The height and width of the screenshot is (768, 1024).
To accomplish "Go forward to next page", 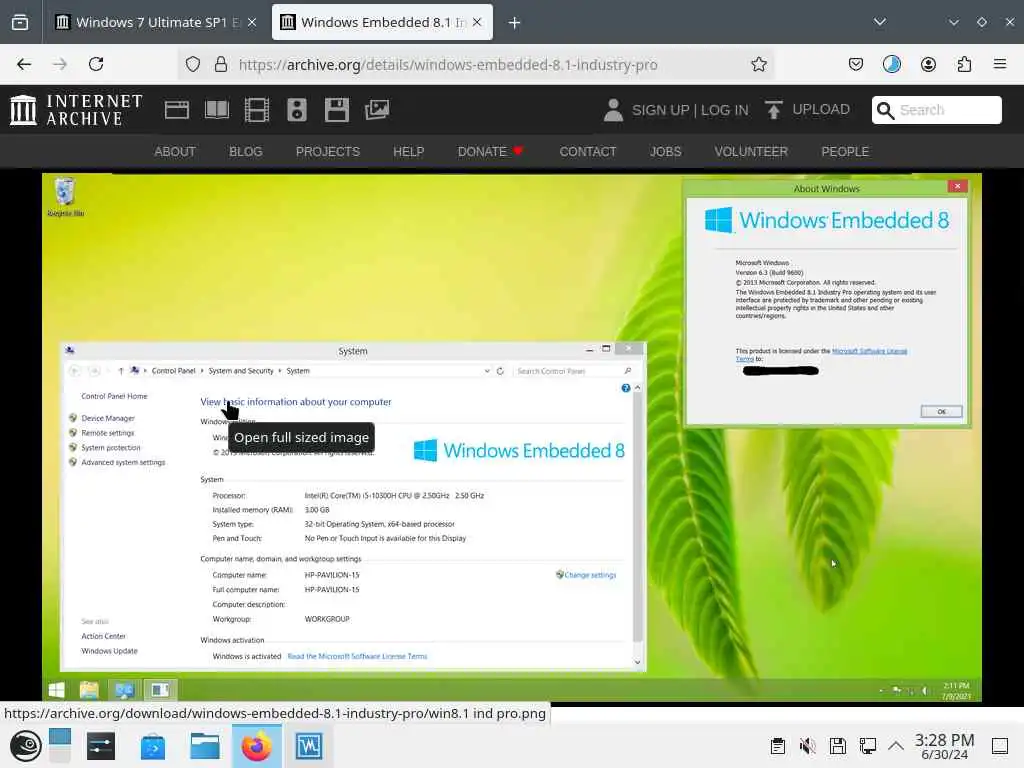I will (x=60, y=64).
